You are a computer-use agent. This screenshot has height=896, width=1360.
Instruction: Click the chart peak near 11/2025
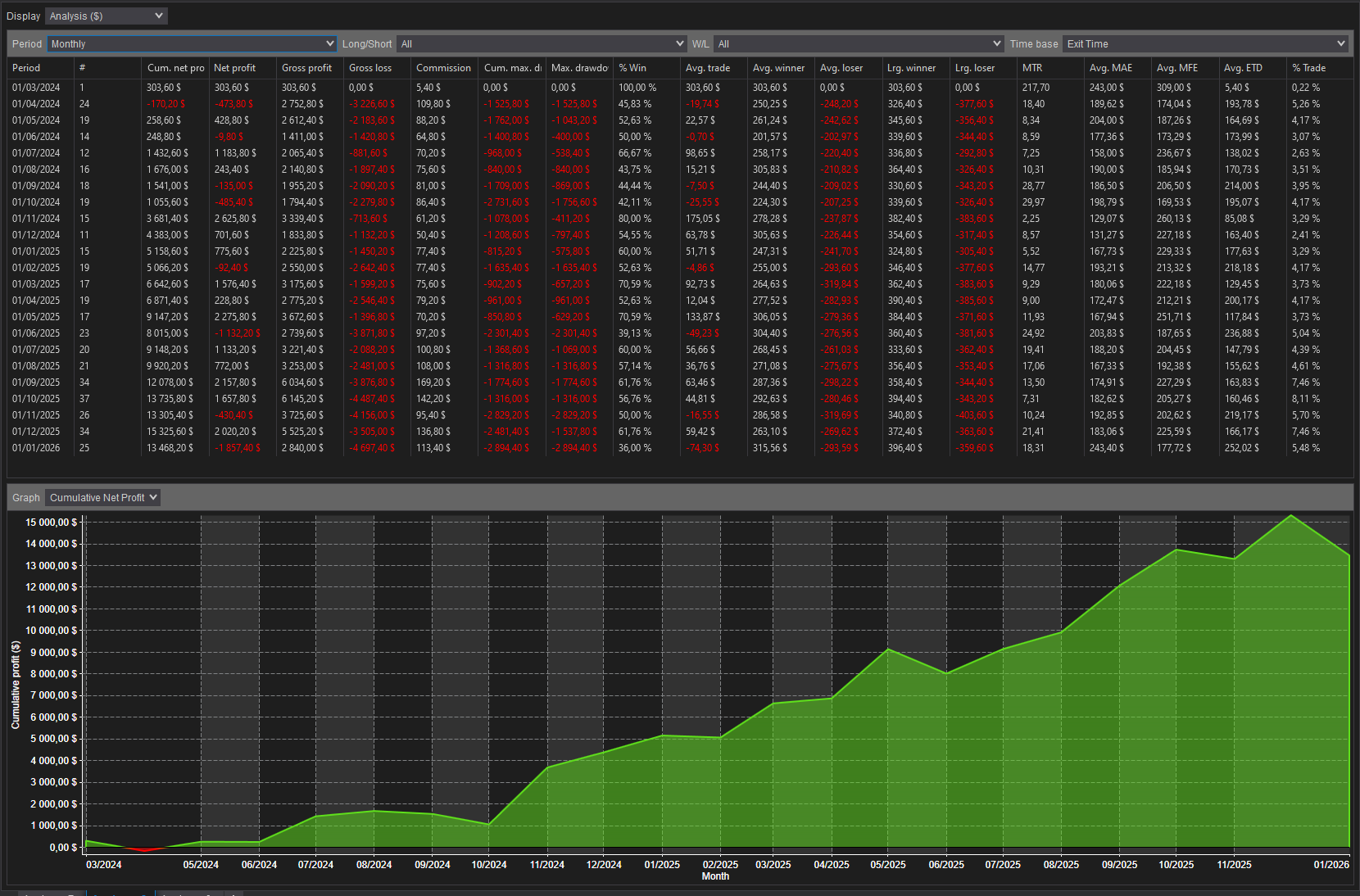1291,518
